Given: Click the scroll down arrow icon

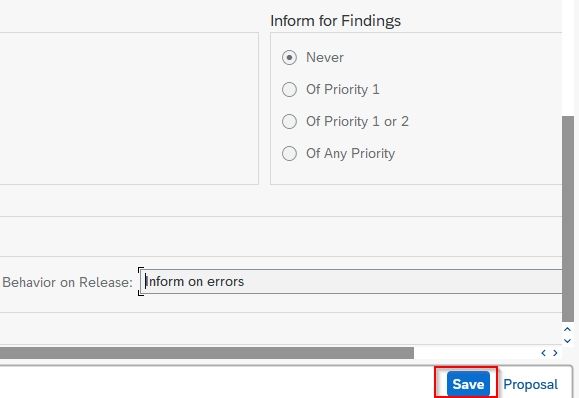Looking at the screenshot, I should coord(568,341).
